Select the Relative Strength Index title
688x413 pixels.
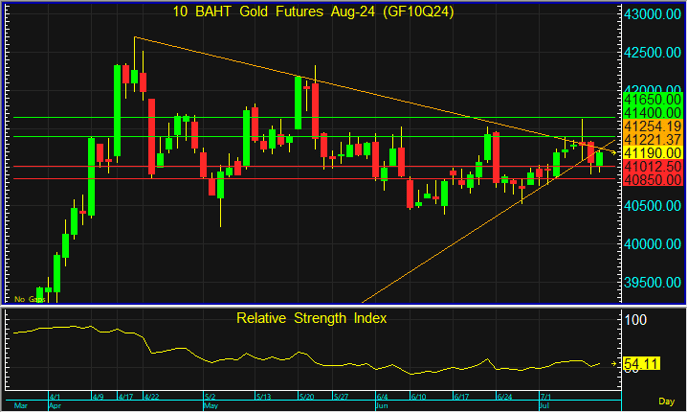pyautogui.click(x=311, y=318)
